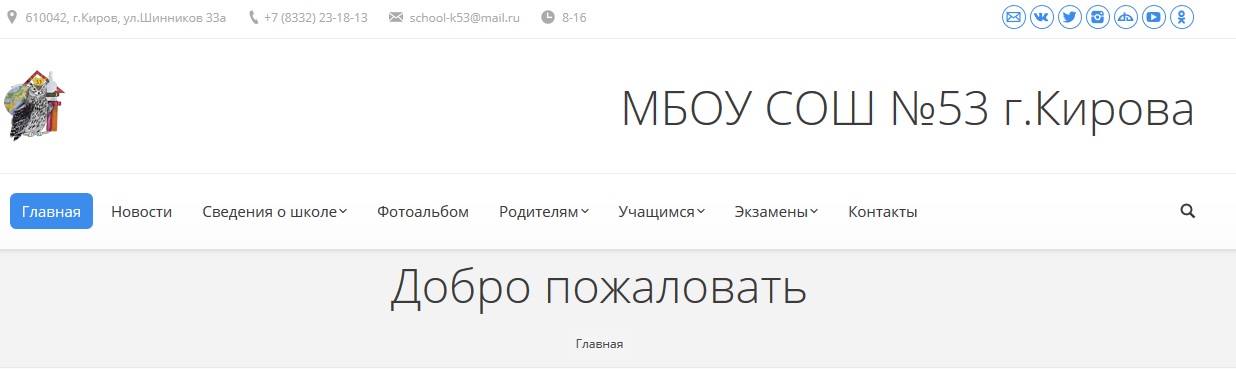Image resolution: width=1236 pixels, height=369 pixels.
Task: Click the МБОУ СОШ №53 г.Кирова title
Action: pyautogui.click(x=908, y=108)
